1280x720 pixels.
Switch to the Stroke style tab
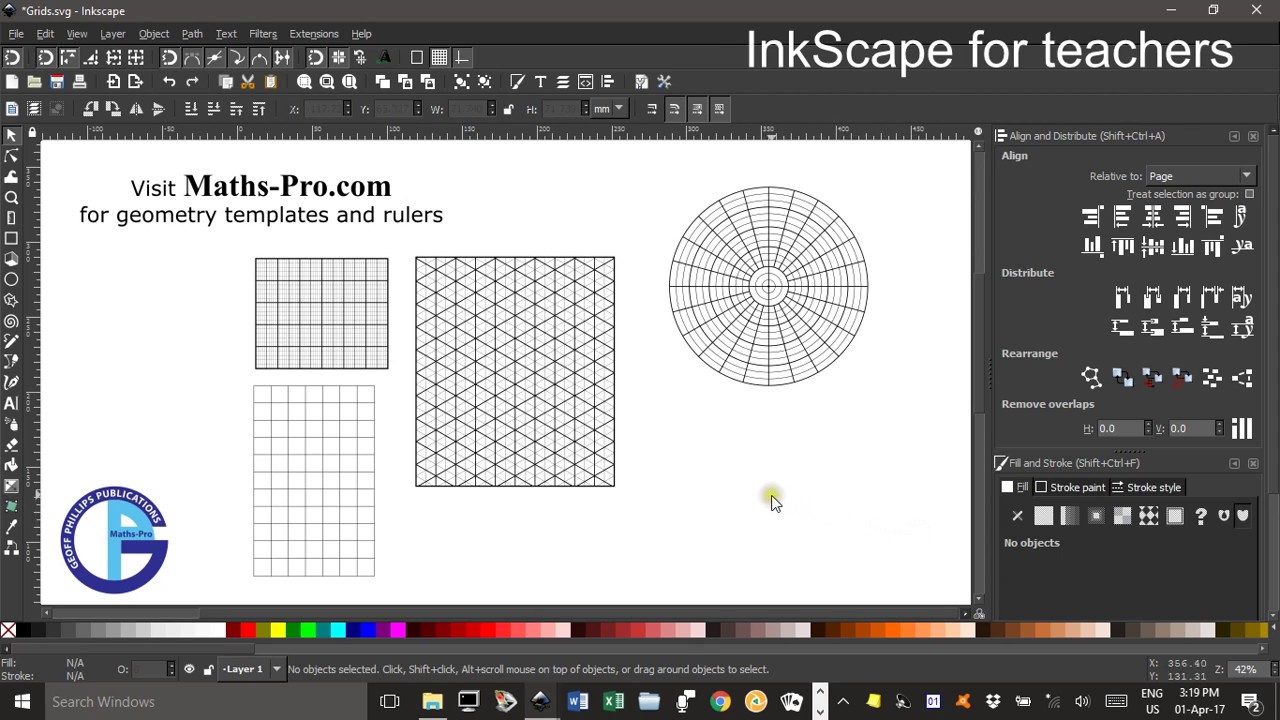[x=1147, y=487]
